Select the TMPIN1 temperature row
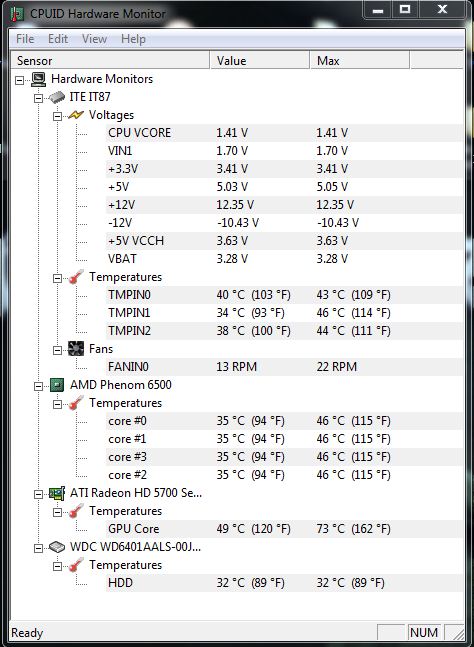The width and height of the screenshot is (474, 647). tap(284, 313)
